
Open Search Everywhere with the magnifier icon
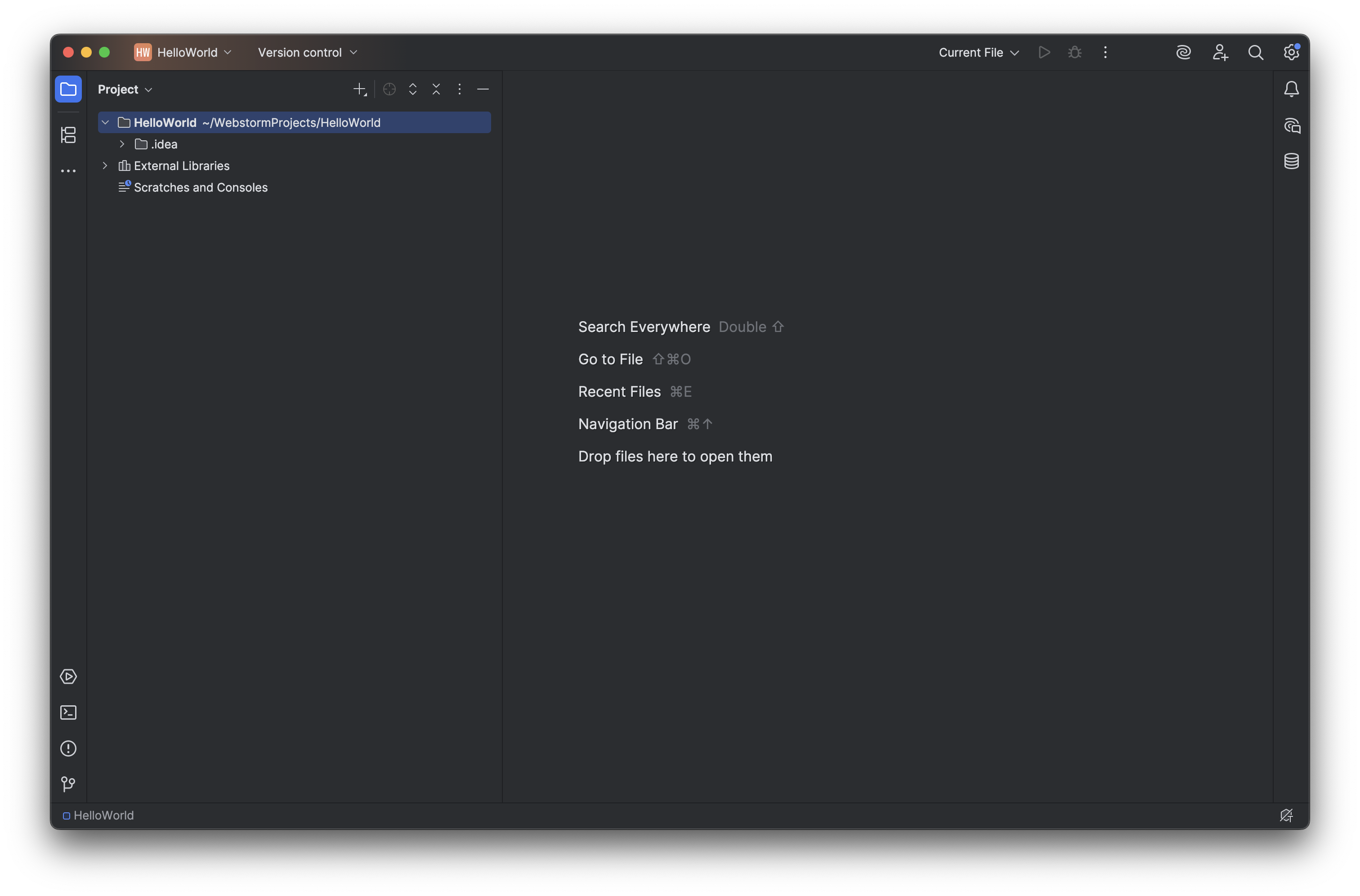pos(1256,52)
